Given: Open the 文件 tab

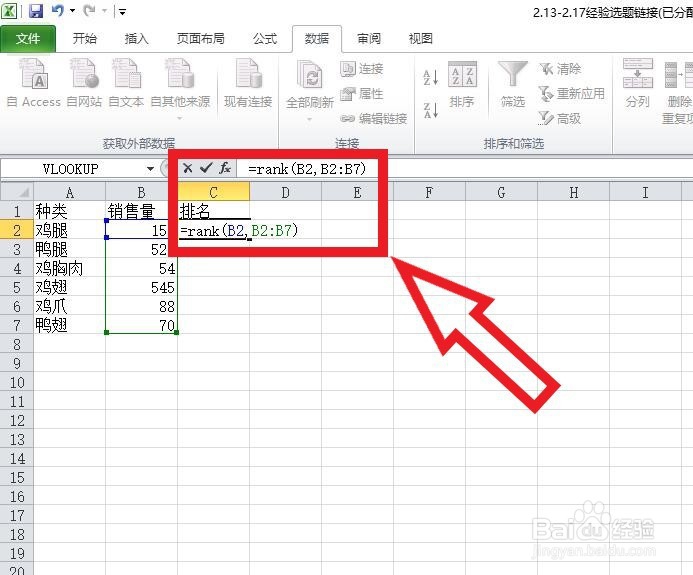Looking at the screenshot, I should [28, 39].
